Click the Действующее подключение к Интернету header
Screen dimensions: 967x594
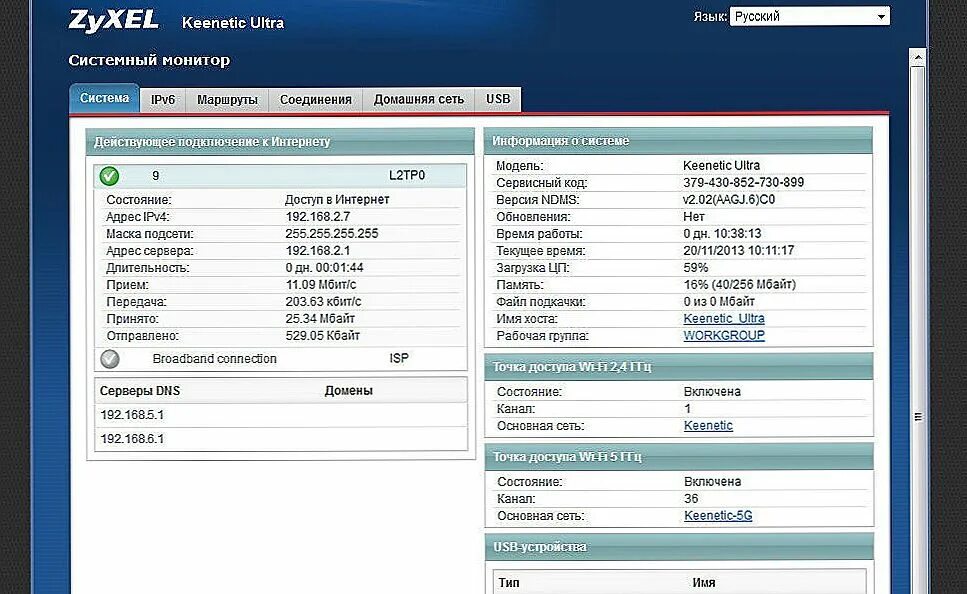280,141
